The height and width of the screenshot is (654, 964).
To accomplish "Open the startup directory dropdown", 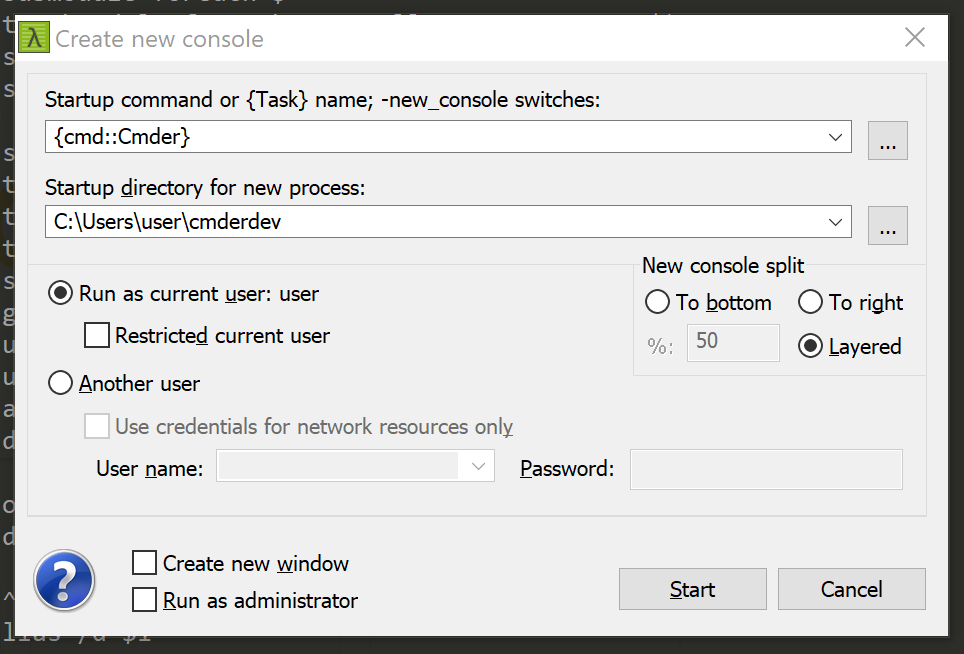I will (x=835, y=221).
